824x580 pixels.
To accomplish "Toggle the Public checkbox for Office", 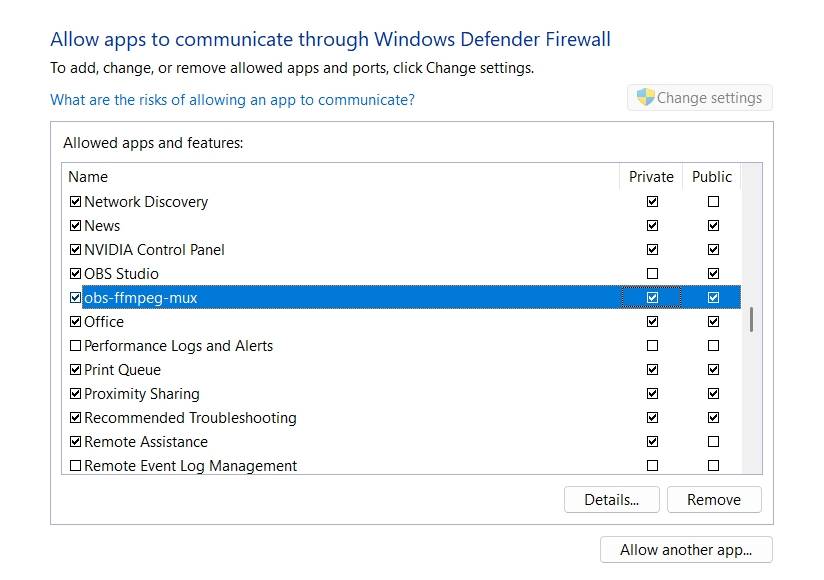I will point(713,321).
